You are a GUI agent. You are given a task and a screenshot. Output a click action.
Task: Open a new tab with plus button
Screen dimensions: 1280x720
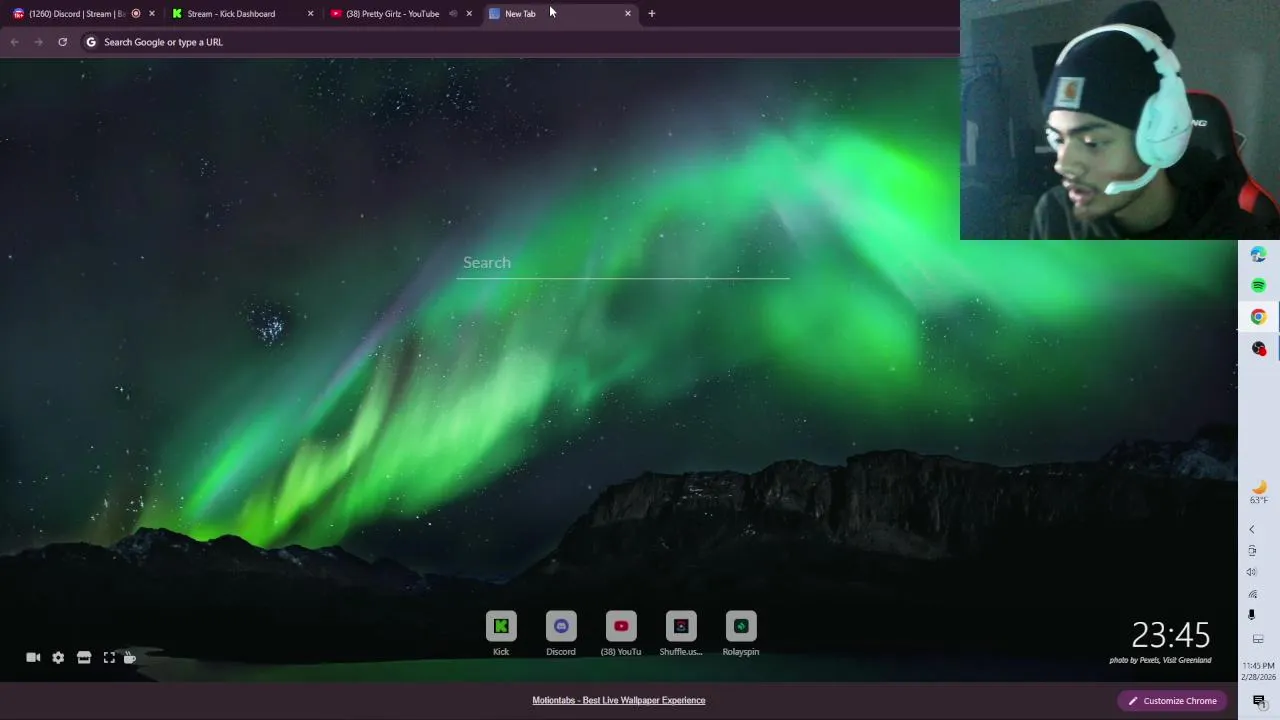pos(652,13)
